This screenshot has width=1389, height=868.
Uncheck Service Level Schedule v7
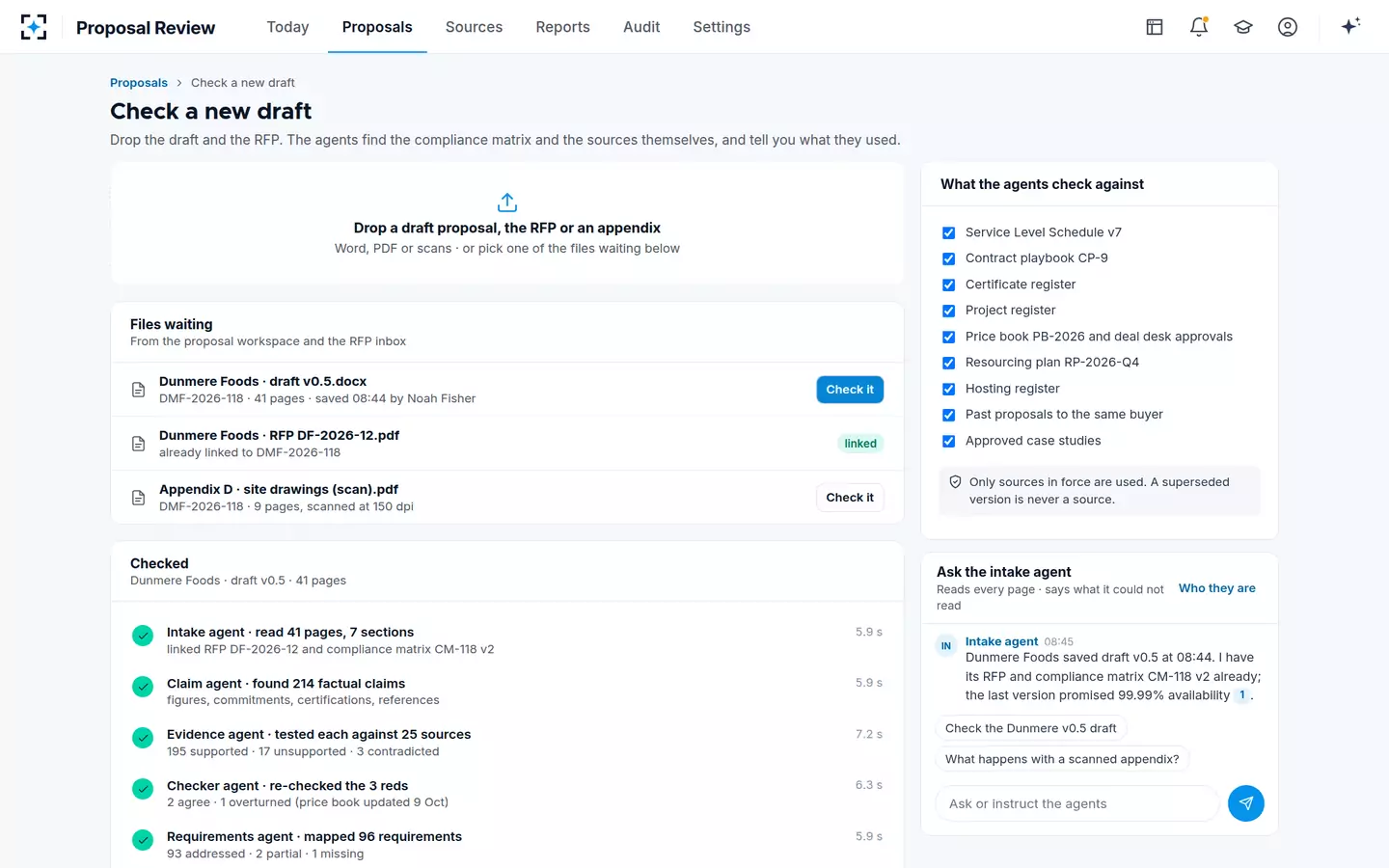coord(948,232)
